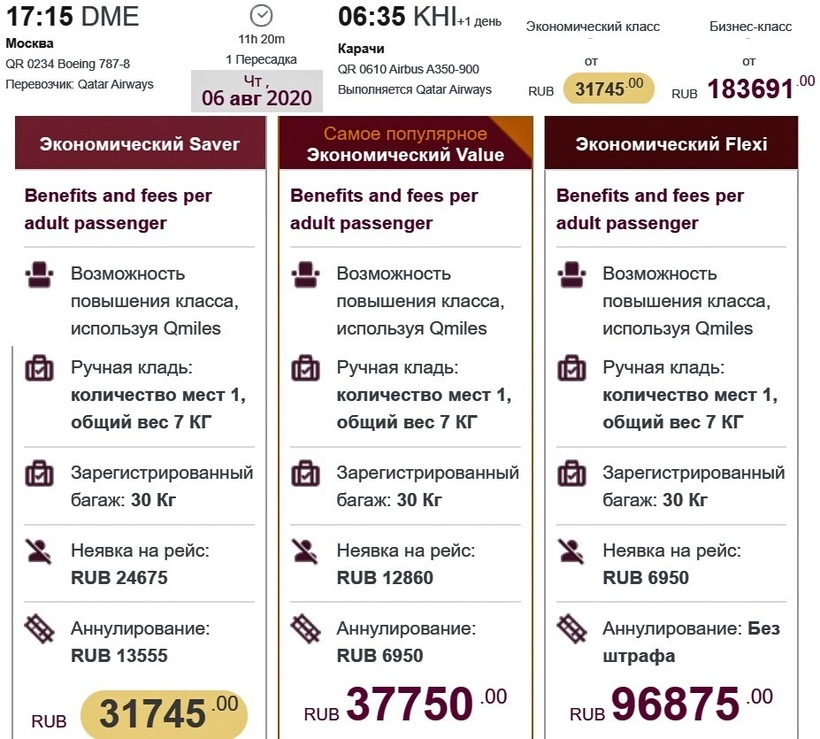This screenshot has height=739, width=820.
Task: Choose the Value fare price RUB 37750
Action: 410,704
